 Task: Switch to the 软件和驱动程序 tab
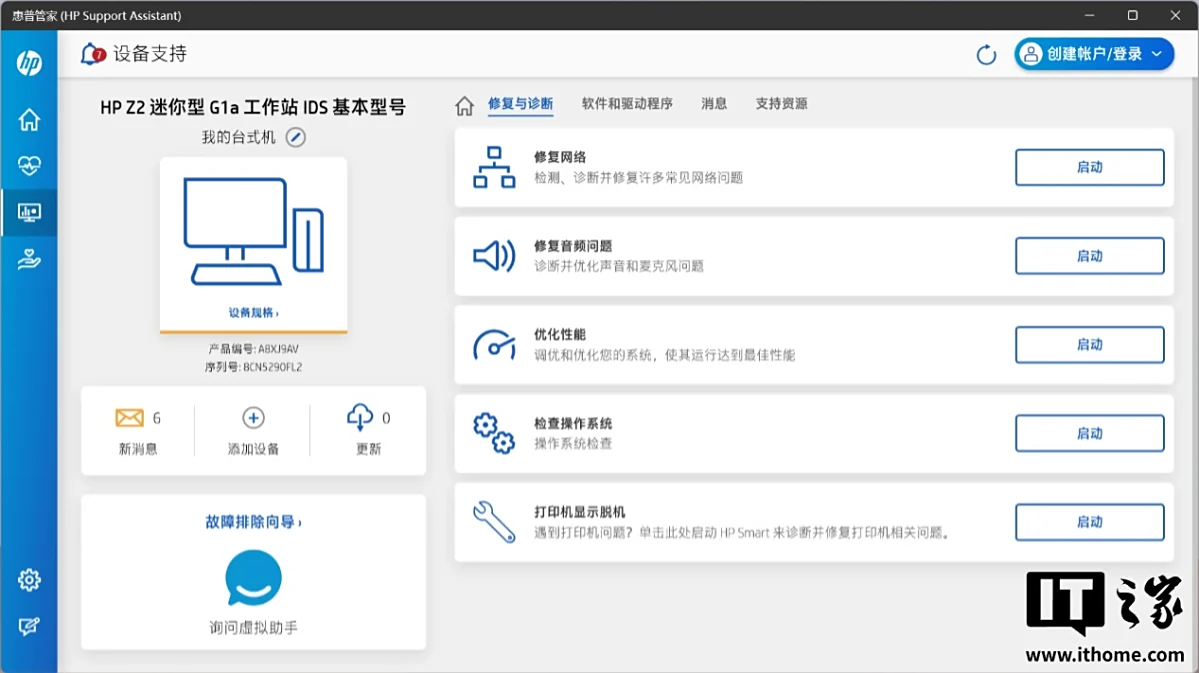tap(627, 104)
